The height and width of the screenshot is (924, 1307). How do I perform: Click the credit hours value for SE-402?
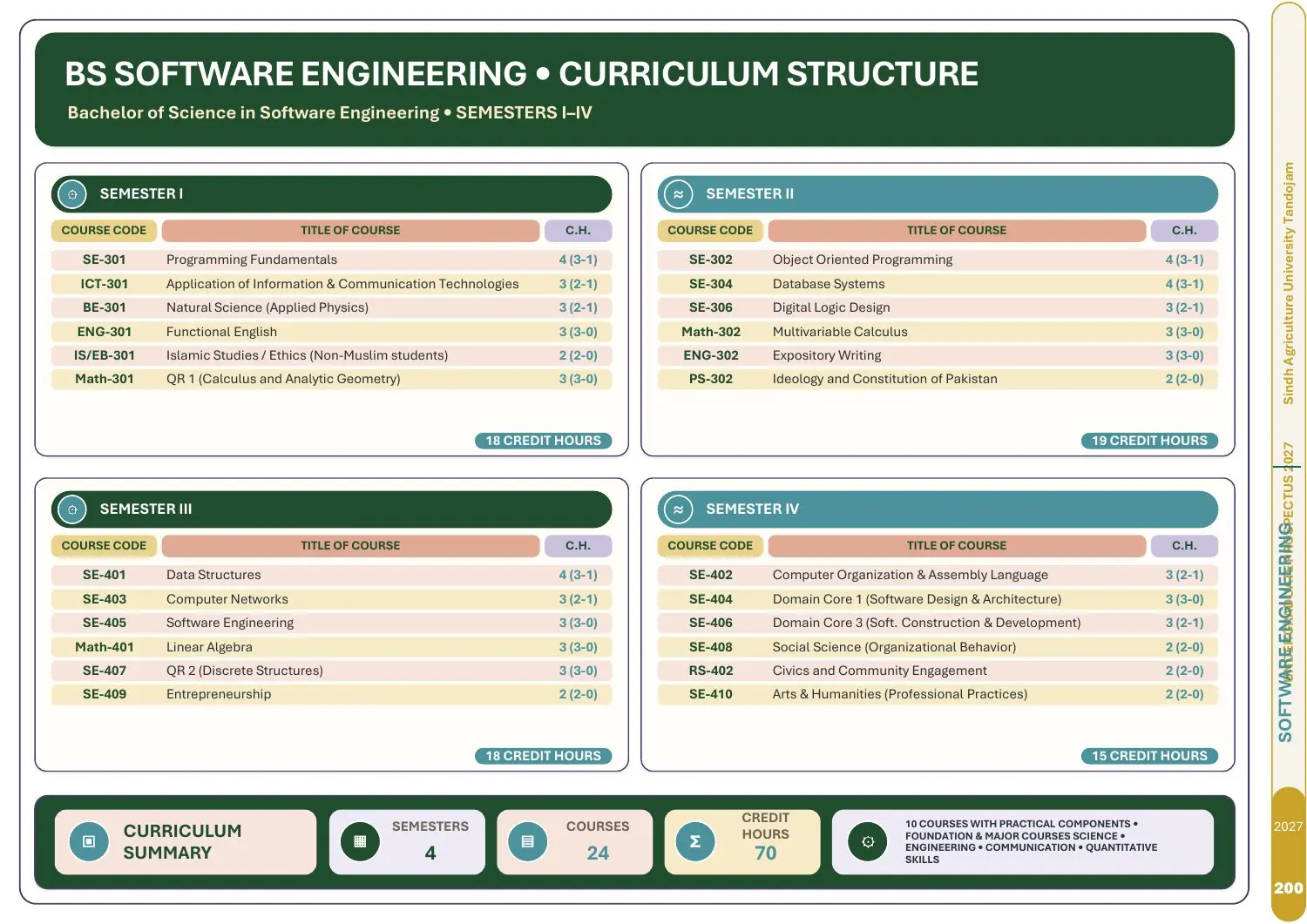[1185, 575]
